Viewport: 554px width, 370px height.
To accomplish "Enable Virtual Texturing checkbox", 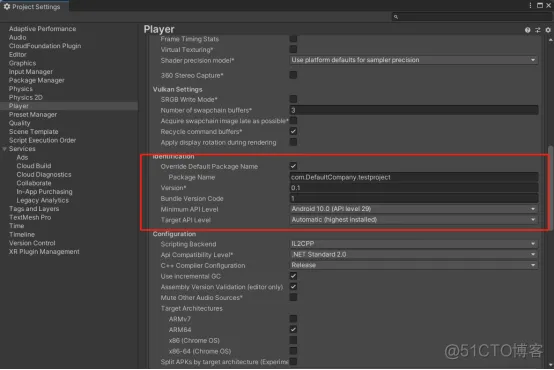I will point(293,49).
